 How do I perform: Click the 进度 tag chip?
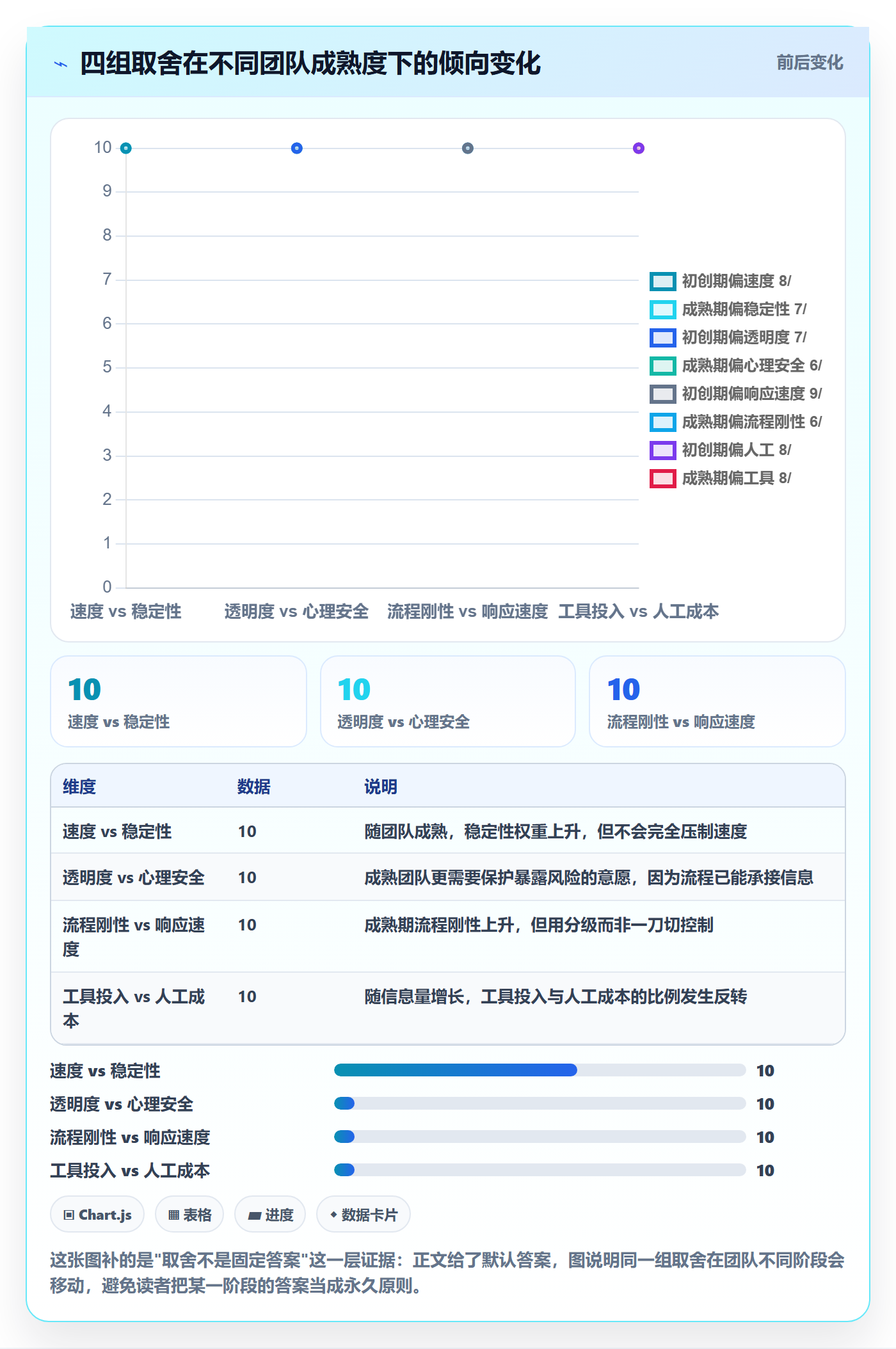(270, 1215)
